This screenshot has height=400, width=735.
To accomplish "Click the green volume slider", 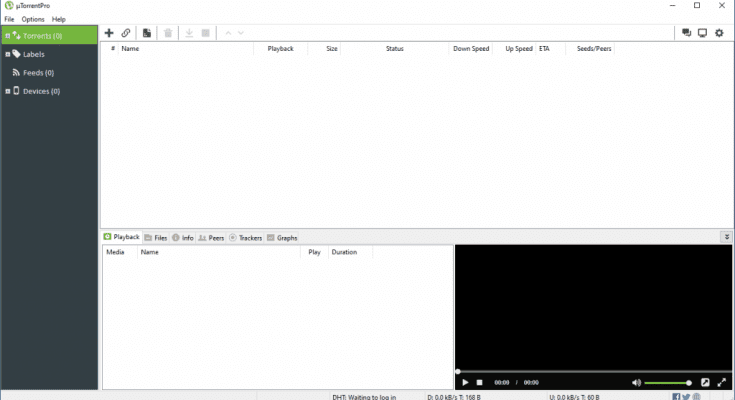I will [x=667, y=382].
